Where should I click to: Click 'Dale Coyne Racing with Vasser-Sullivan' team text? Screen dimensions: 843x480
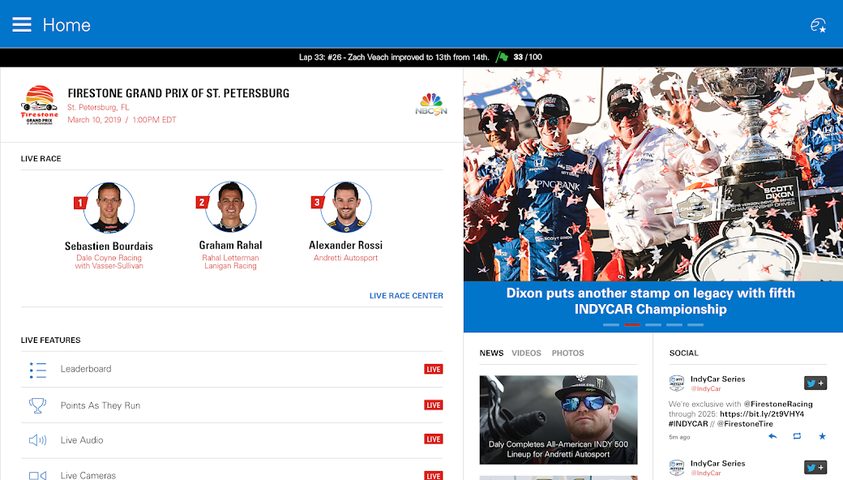pyautogui.click(x=109, y=262)
